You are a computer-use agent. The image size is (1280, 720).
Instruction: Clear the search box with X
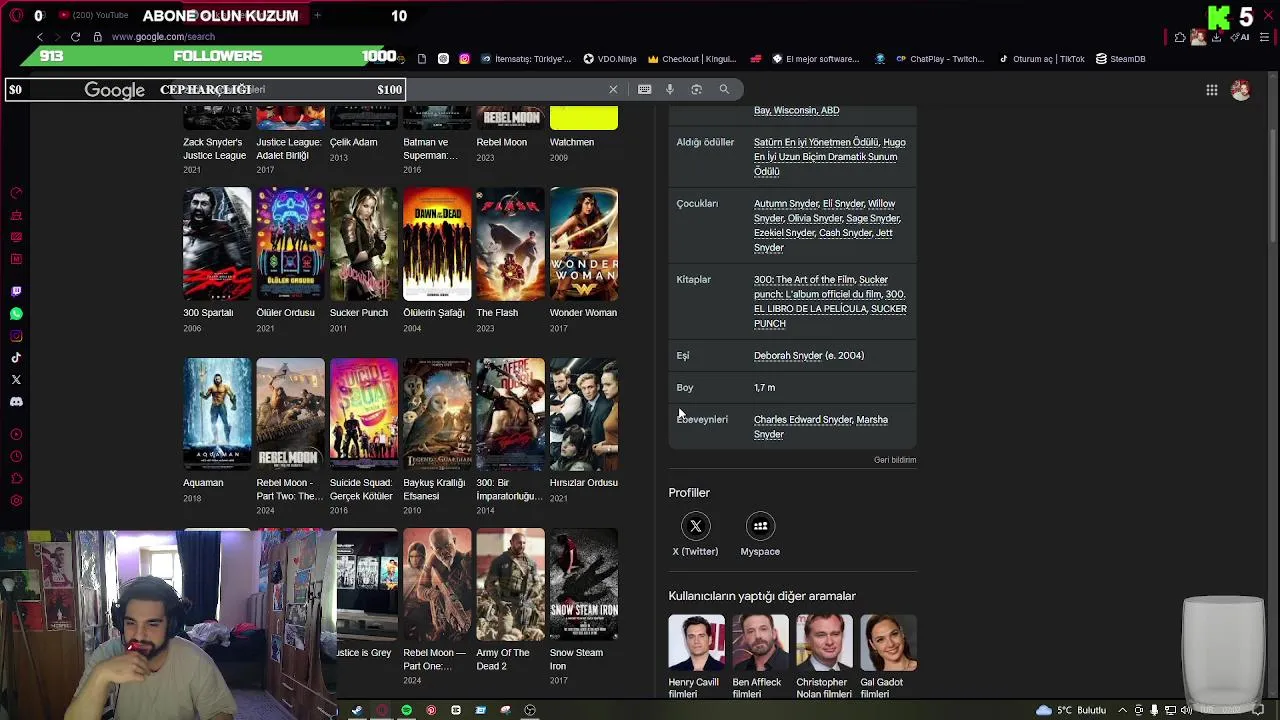click(613, 89)
